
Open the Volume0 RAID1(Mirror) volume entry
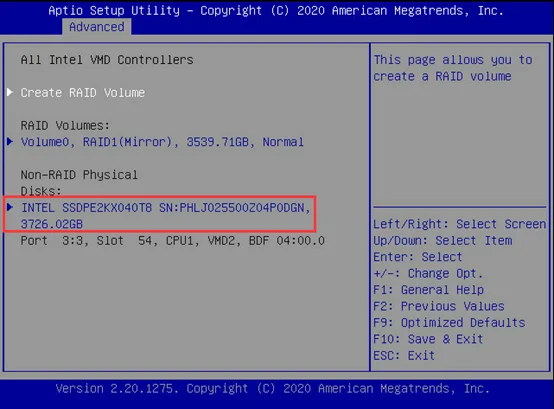coord(162,142)
